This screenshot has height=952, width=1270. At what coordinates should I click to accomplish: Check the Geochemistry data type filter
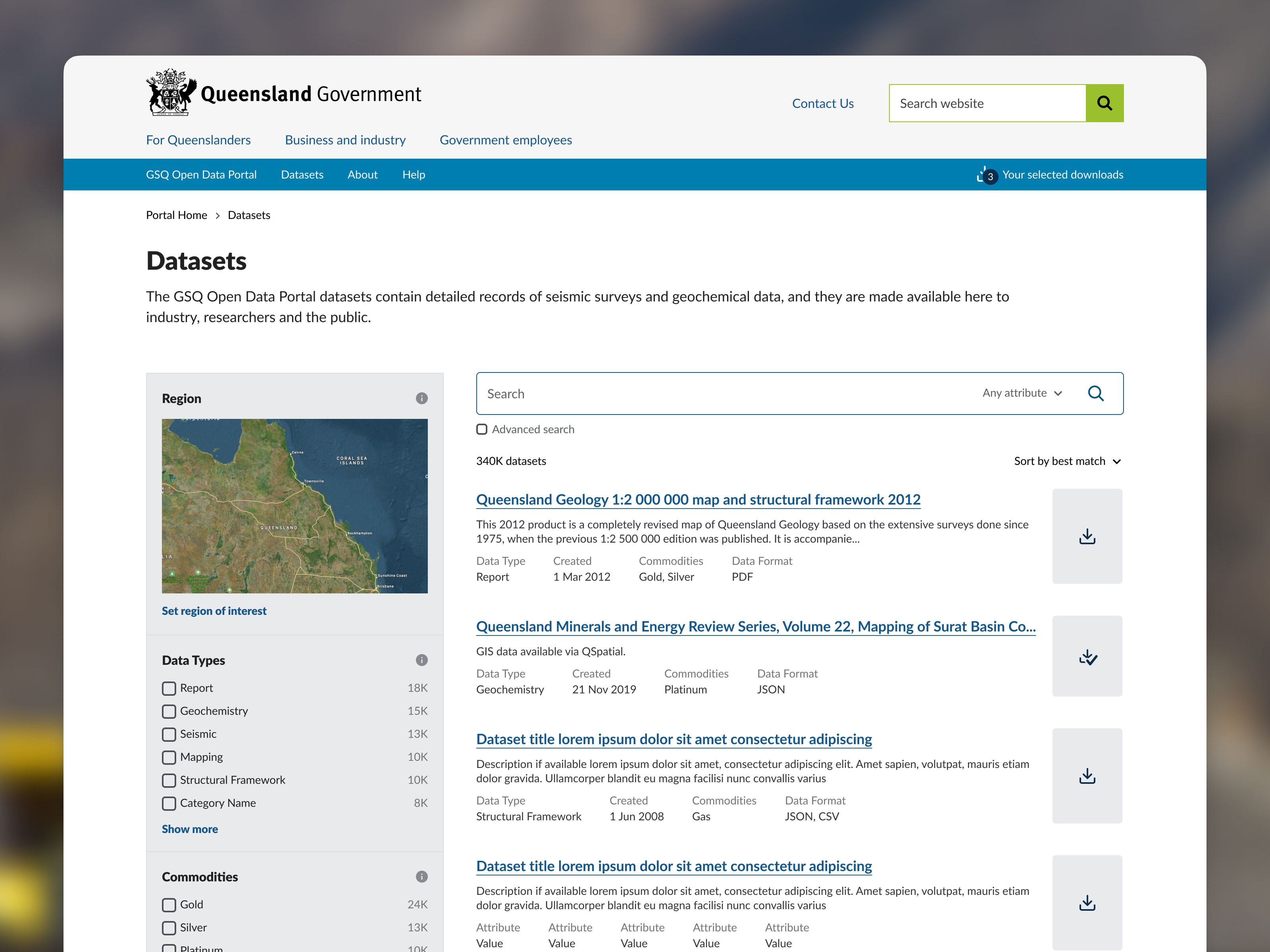(x=169, y=711)
